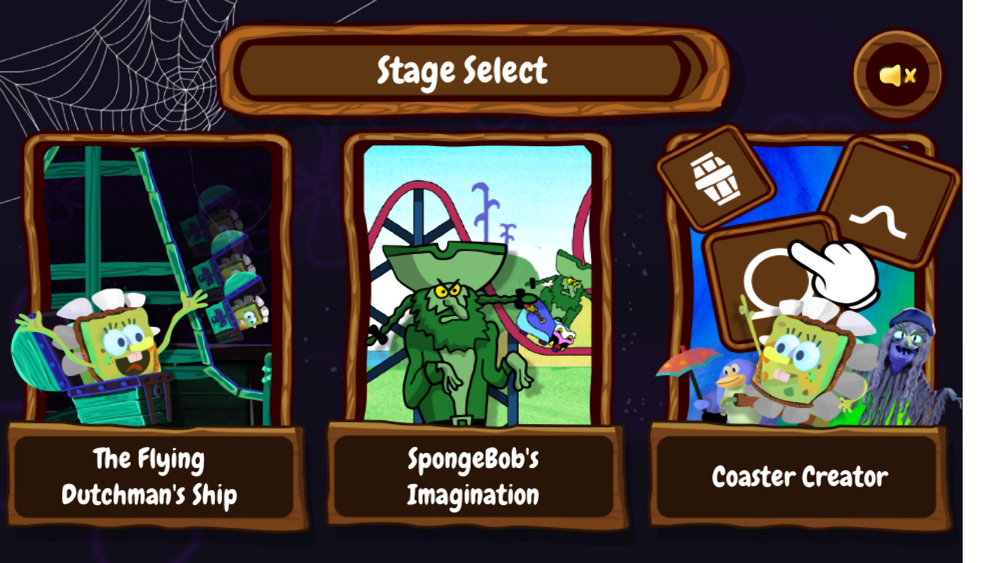Click the curved track piece tile

click(x=890, y=203)
